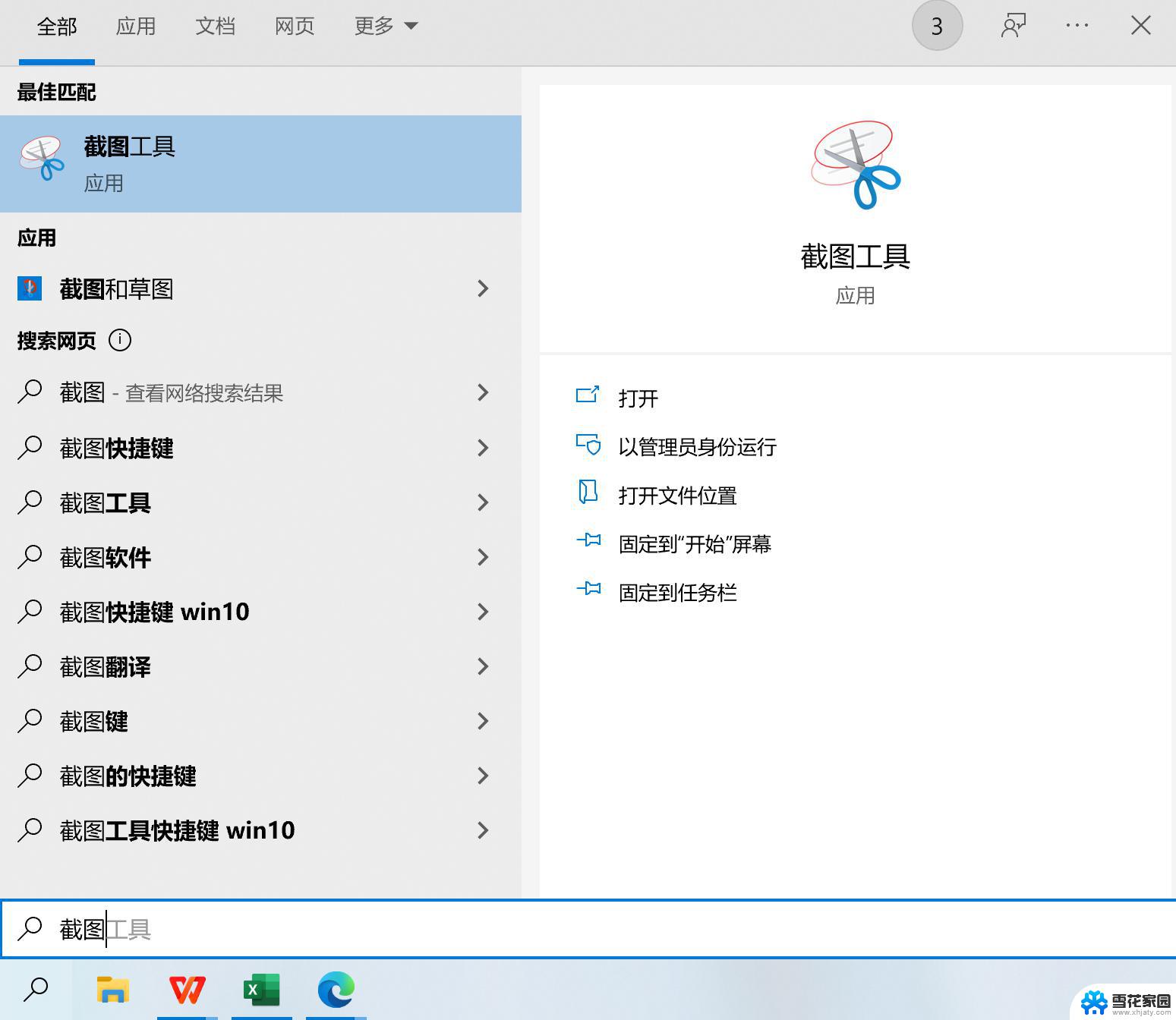Click the pin icon for 固定到任务栏
The height and width of the screenshot is (1020, 1176).
(588, 588)
